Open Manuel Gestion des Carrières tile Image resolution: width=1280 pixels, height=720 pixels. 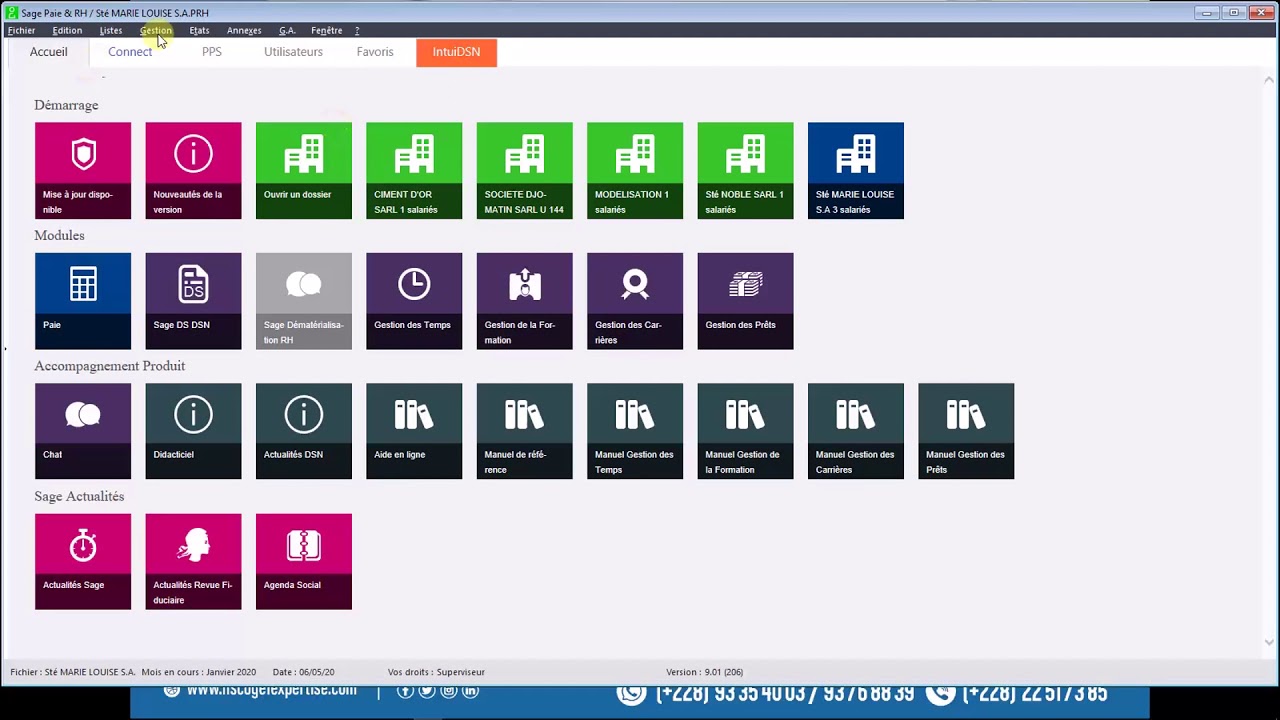click(856, 431)
